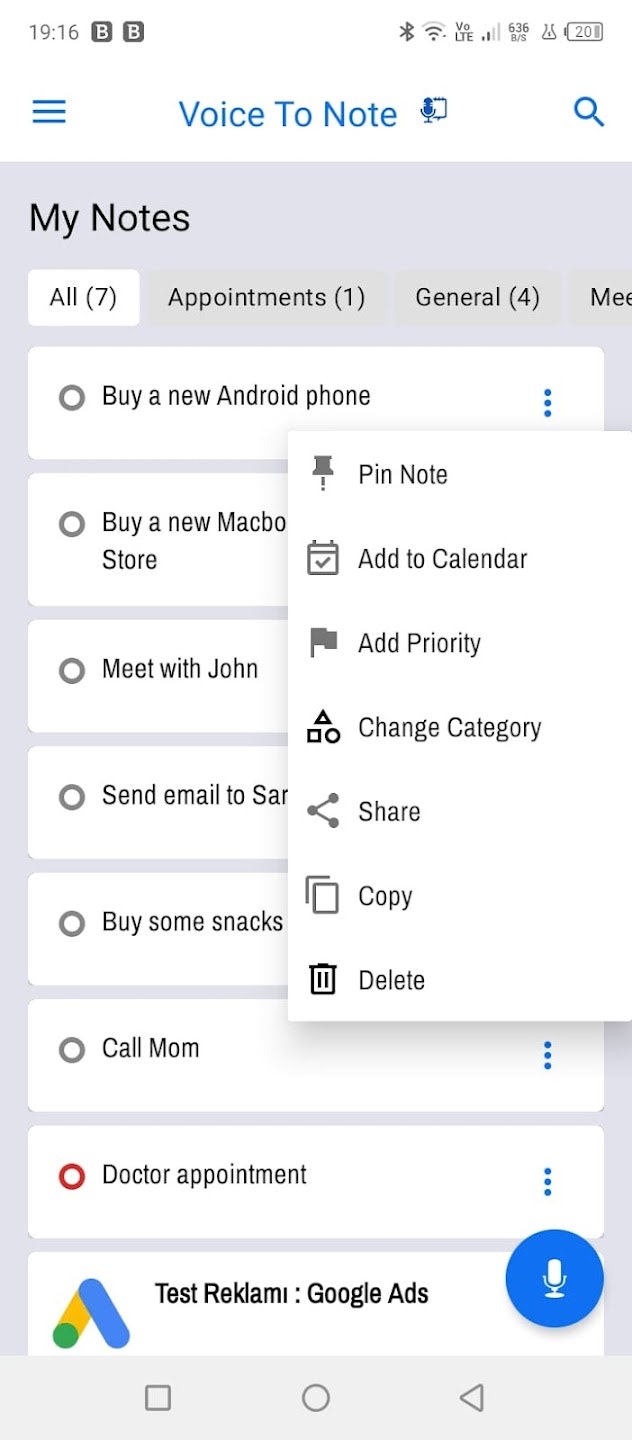
Task: Click the flag icon for Add Priority
Action: tap(323, 642)
